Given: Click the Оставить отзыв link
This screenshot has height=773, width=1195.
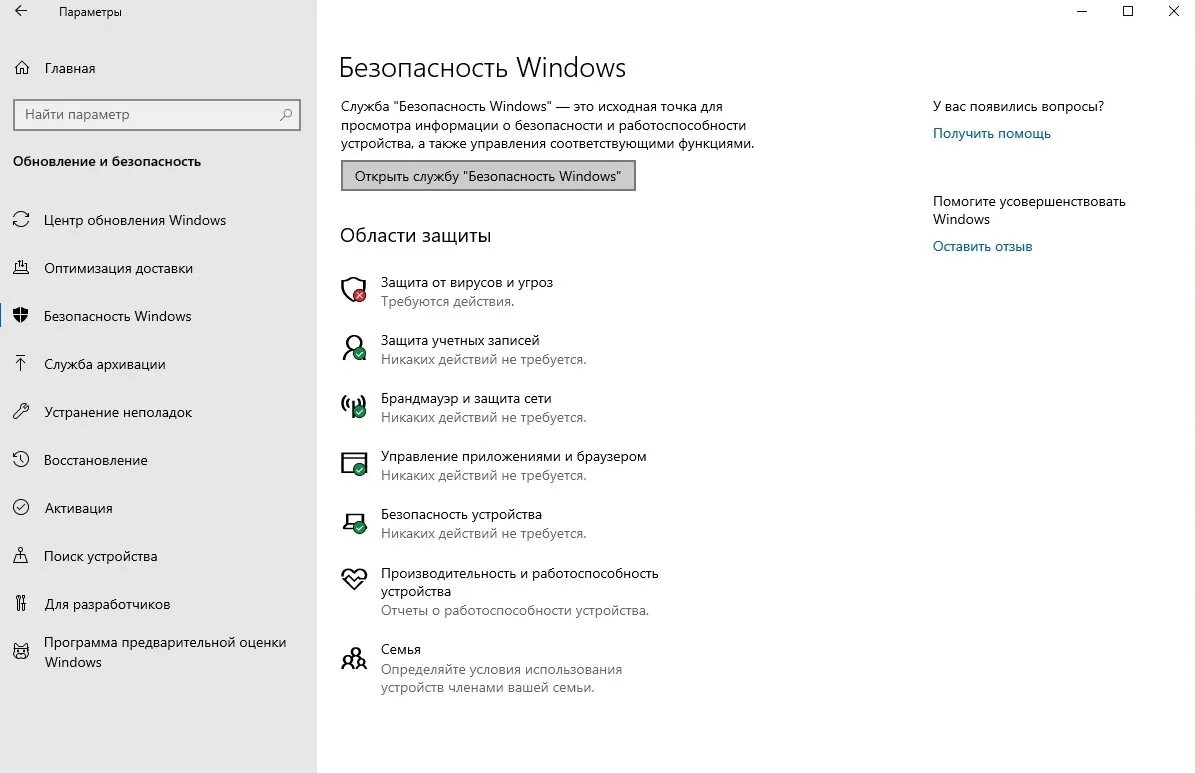Looking at the screenshot, I should coord(982,246).
